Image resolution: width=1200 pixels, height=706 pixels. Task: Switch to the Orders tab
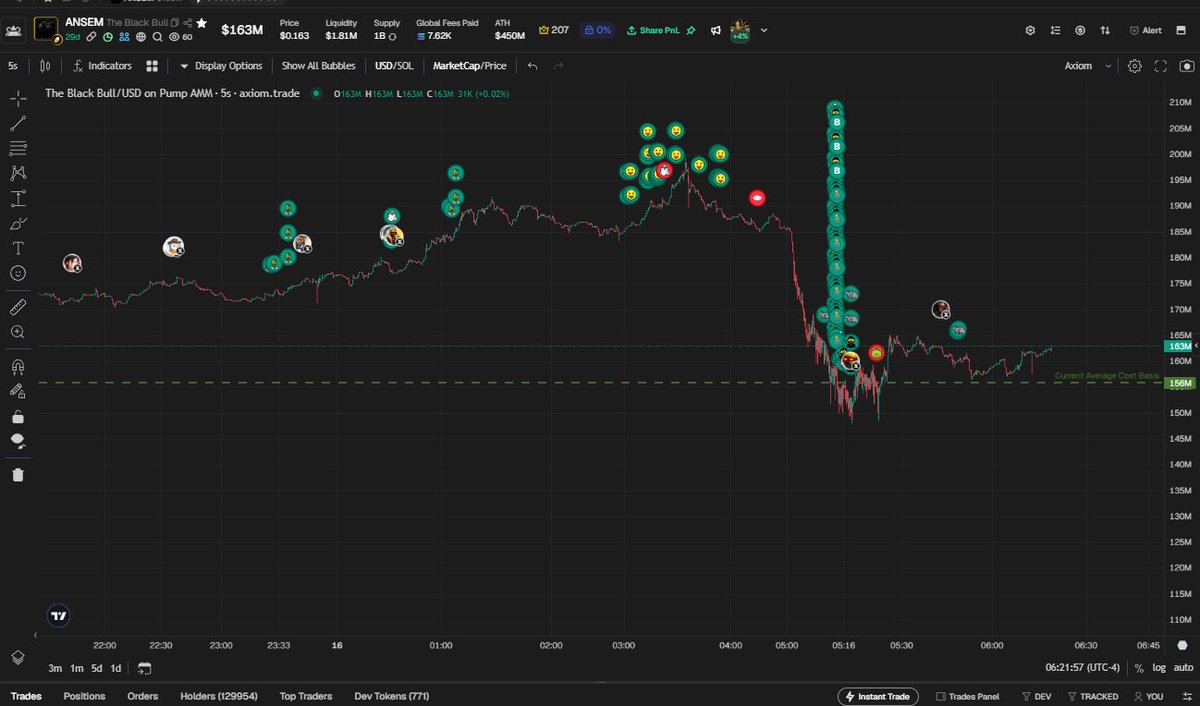(x=142, y=696)
